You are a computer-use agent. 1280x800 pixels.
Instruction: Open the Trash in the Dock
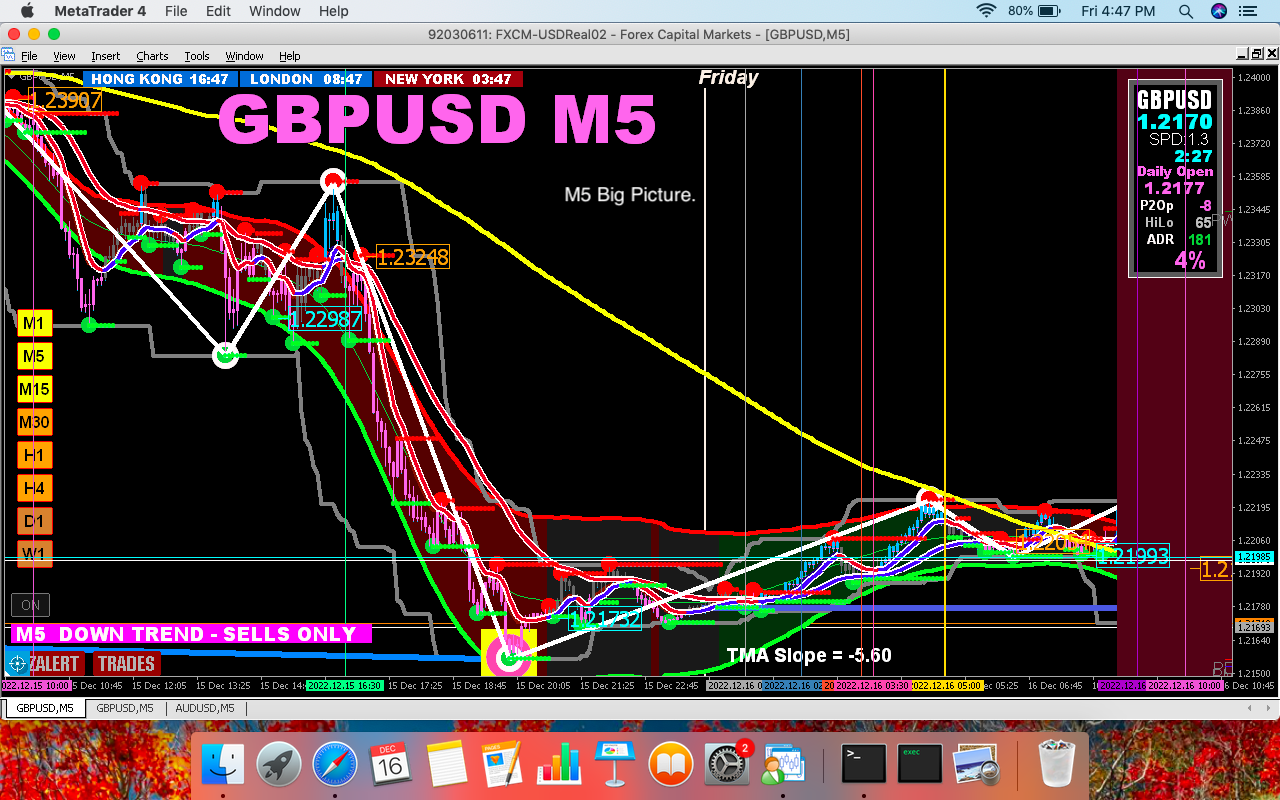click(x=1055, y=765)
